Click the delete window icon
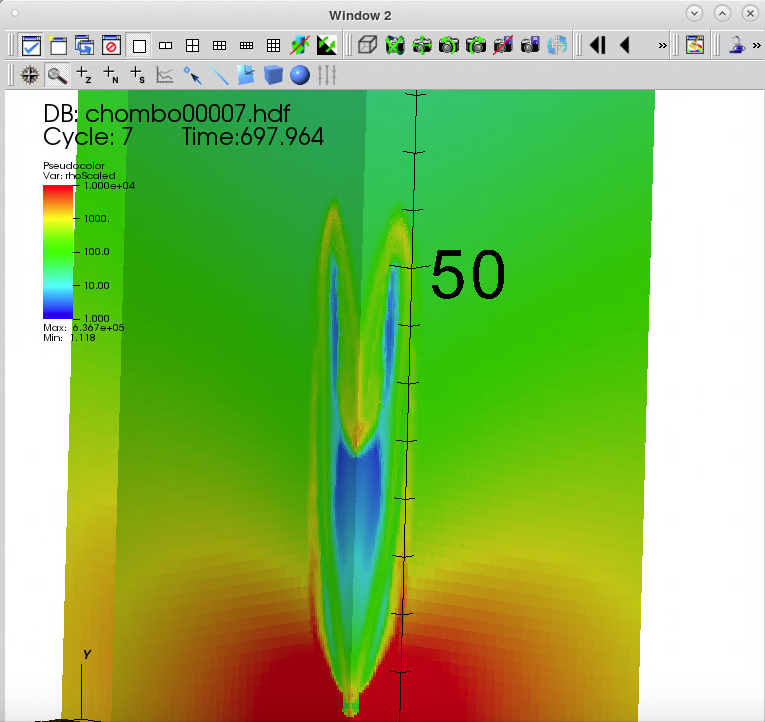The width and height of the screenshot is (765, 722). pos(112,45)
